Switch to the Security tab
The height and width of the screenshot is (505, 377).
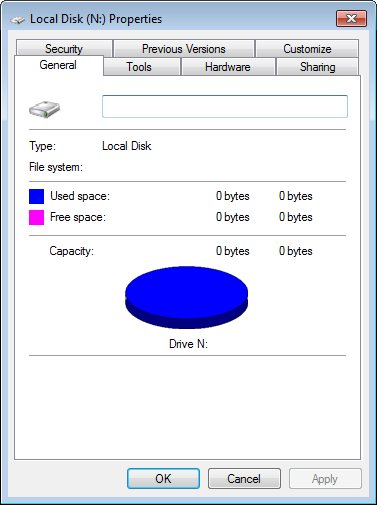click(64, 49)
